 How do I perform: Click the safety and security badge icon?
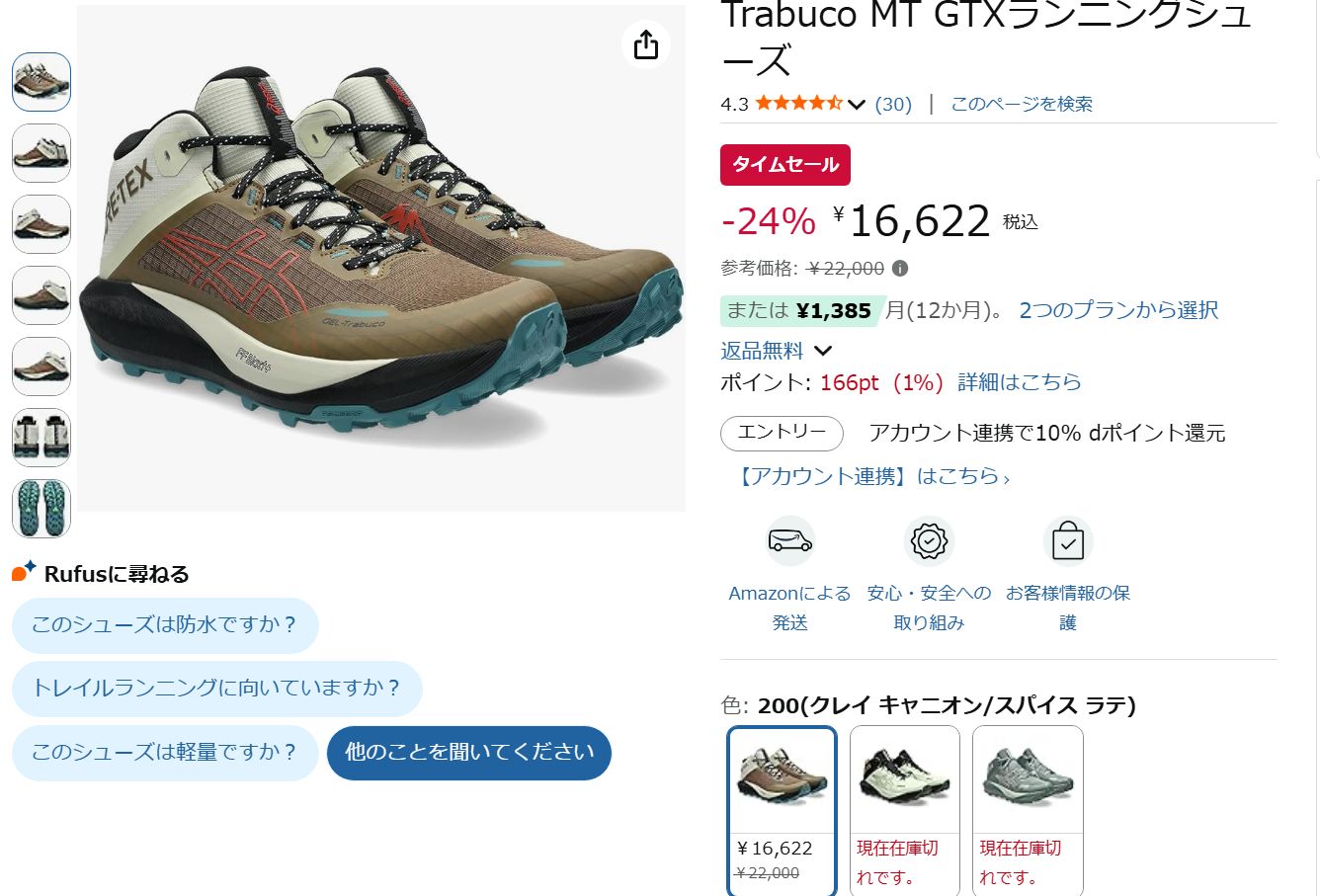pyautogui.click(x=929, y=541)
